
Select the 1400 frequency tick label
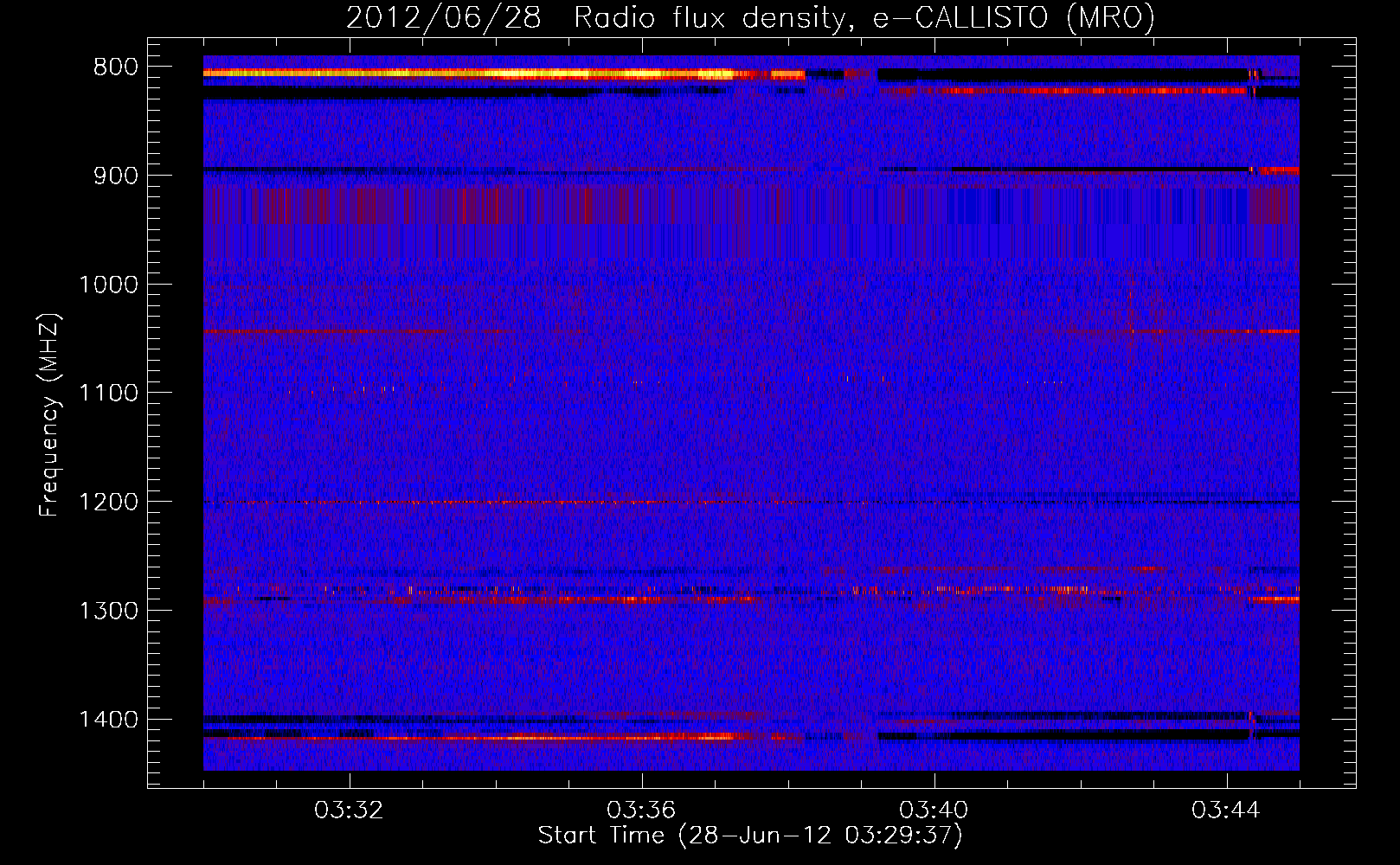coord(108,720)
